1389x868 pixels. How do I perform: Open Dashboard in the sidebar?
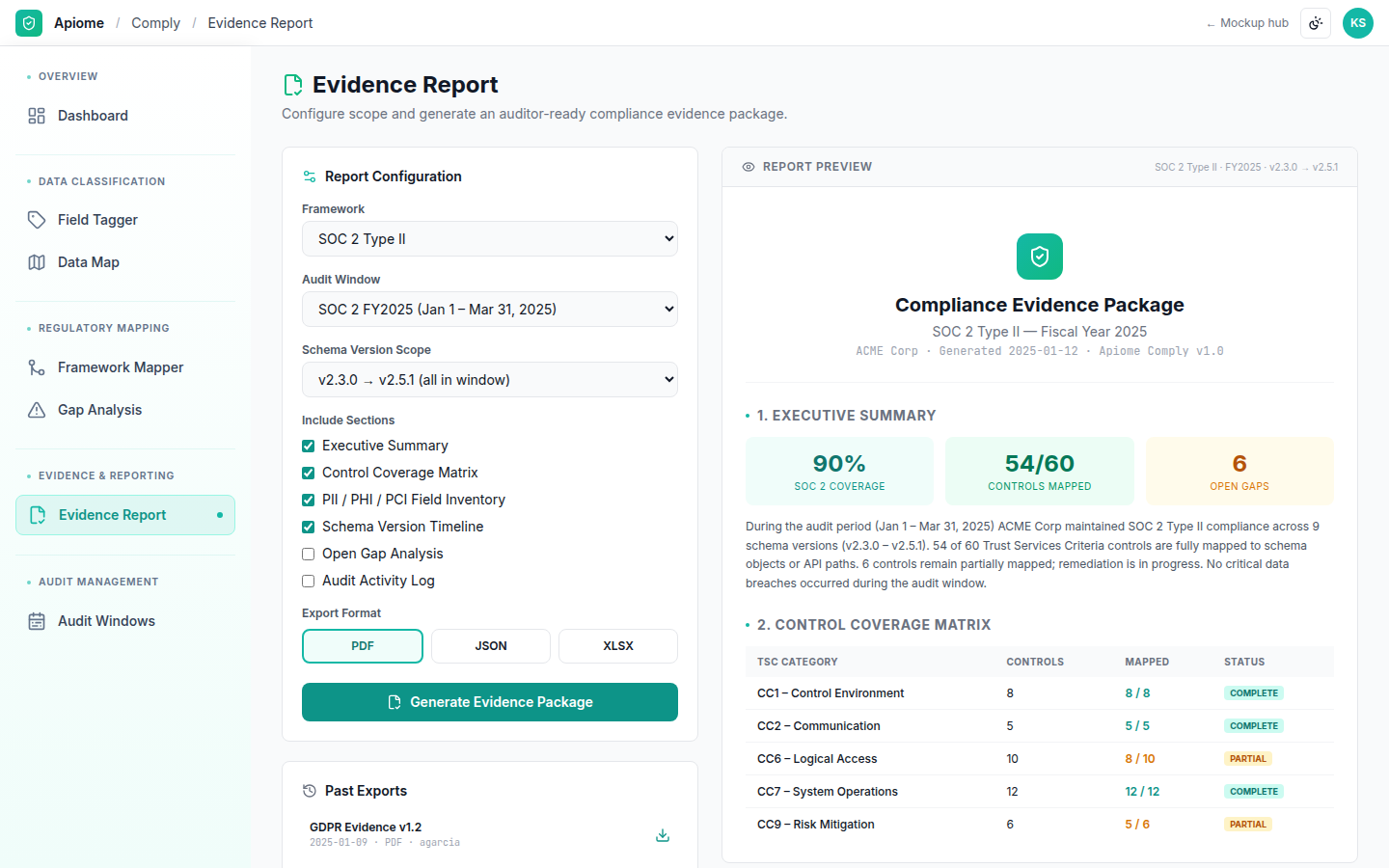(x=125, y=116)
